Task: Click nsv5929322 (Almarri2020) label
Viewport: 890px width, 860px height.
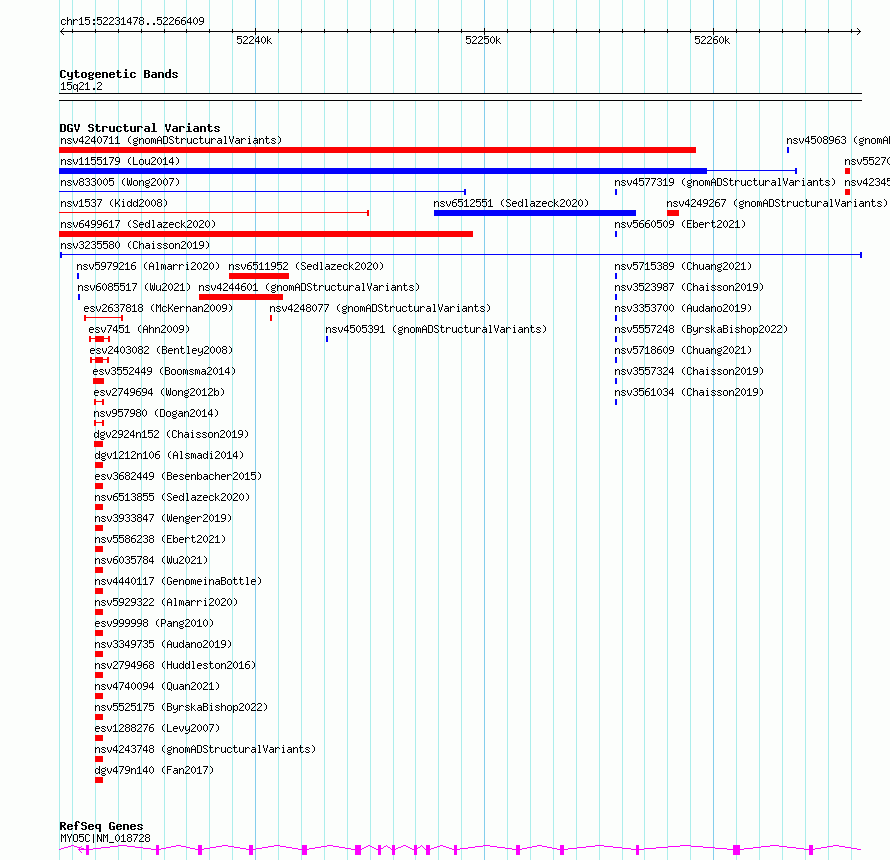Action: [x=166, y=602]
